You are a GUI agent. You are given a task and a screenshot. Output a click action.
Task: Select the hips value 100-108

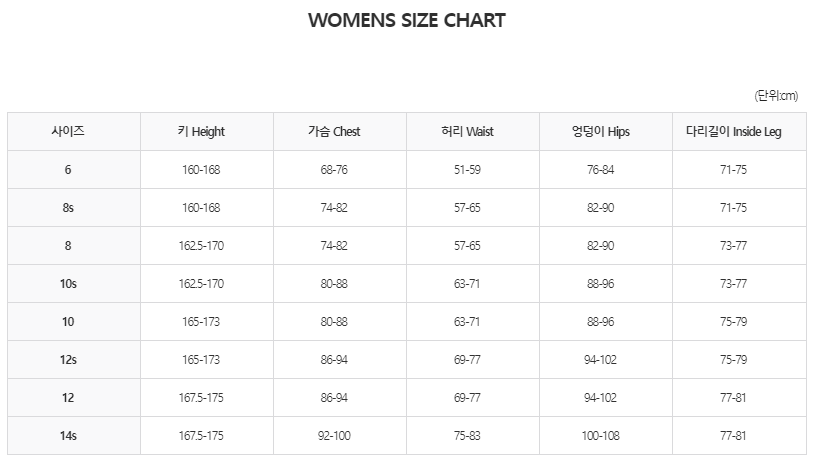pos(600,436)
